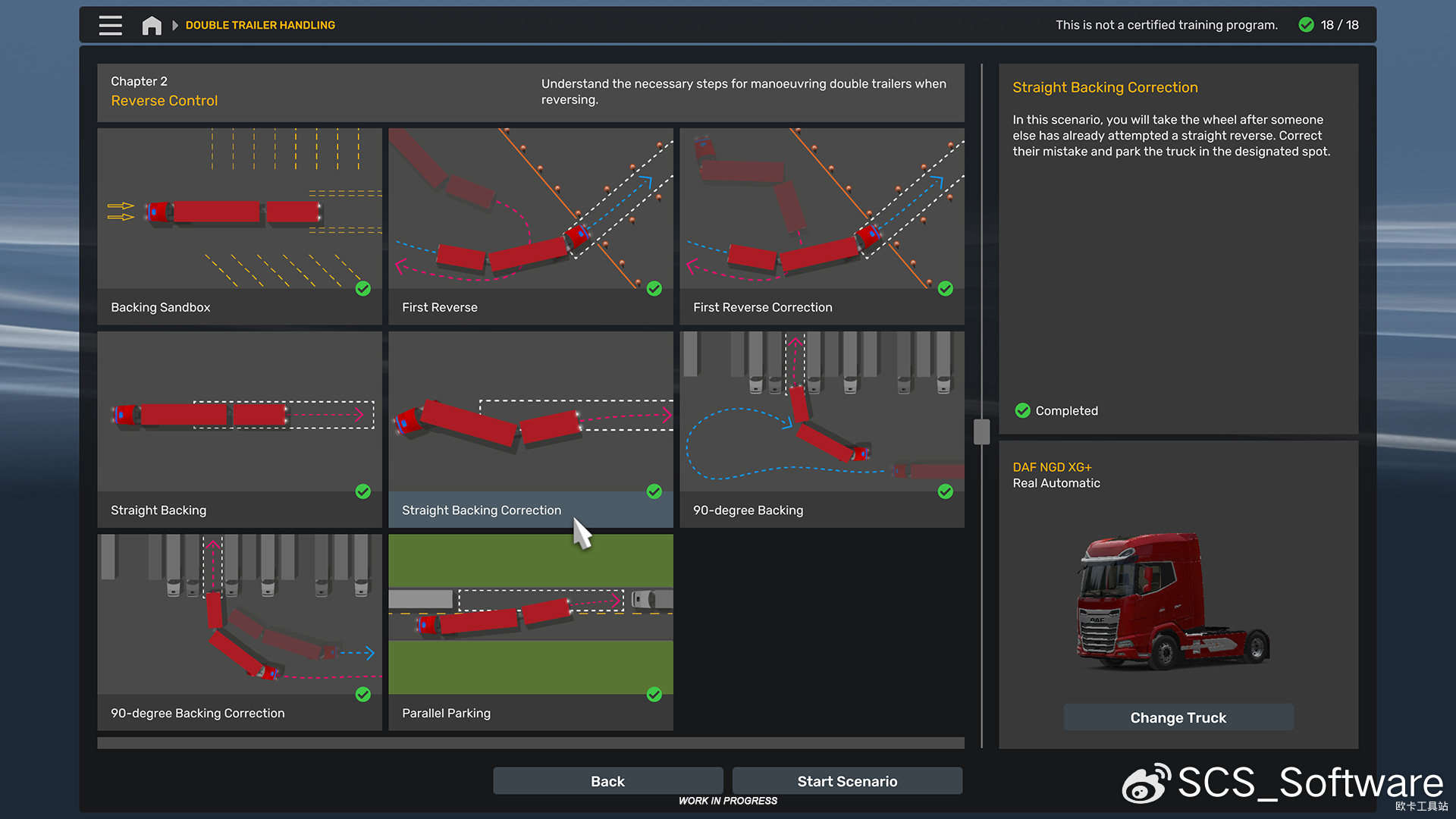The image size is (1456, 819).
Task: Click the Double Trailer Handling breadcrumb
Action: (x=260, y=25)
